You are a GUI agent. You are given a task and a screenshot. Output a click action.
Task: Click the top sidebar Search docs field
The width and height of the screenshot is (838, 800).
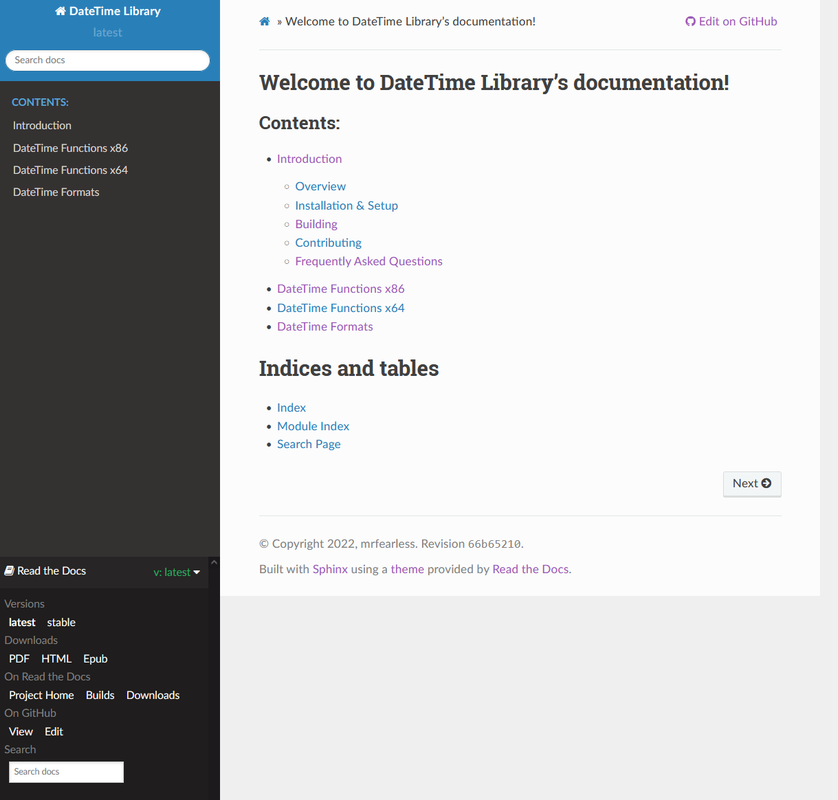[x=107, y=60]
